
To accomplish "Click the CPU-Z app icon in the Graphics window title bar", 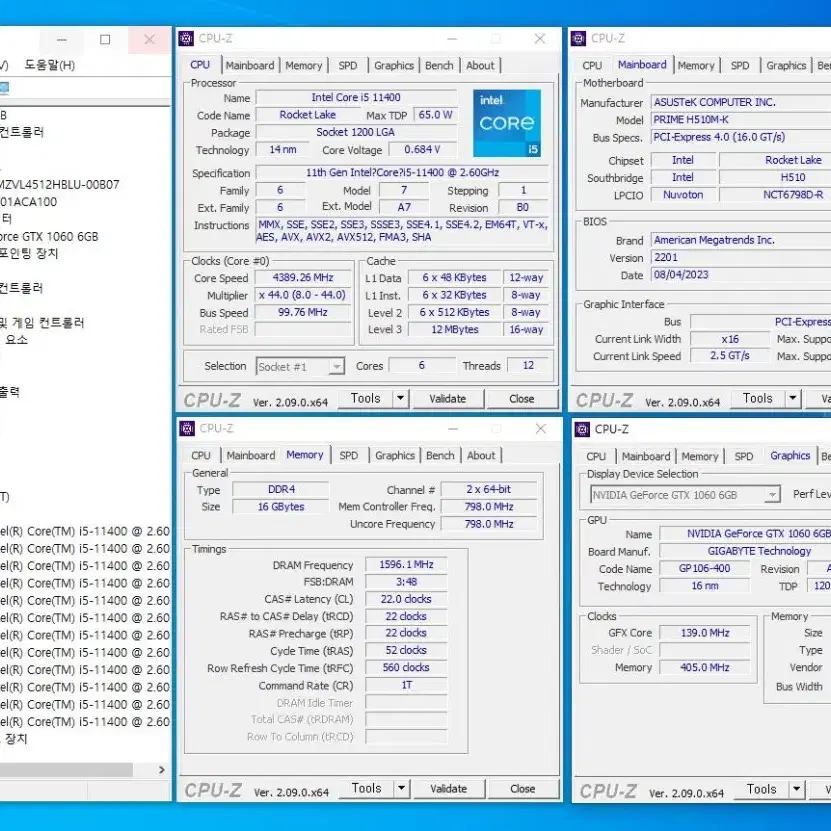I will tap(582, 429).
